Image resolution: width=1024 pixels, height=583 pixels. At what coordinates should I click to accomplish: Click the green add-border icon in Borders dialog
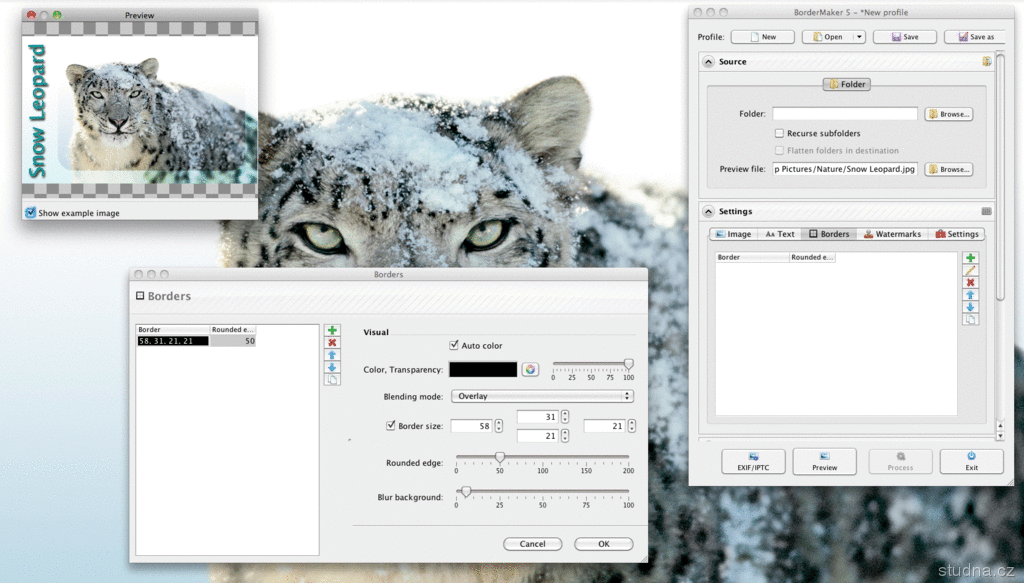333,331
